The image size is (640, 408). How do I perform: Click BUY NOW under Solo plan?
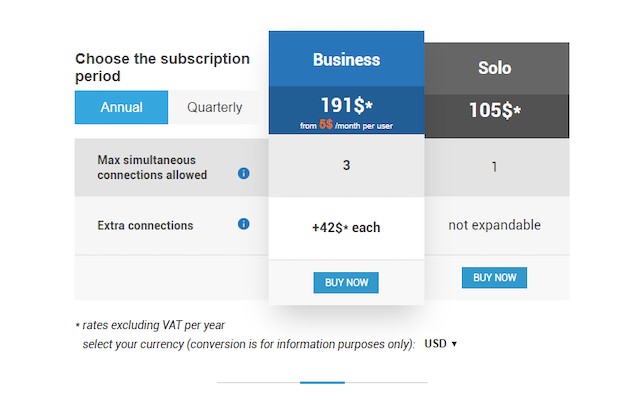[494, 277]
